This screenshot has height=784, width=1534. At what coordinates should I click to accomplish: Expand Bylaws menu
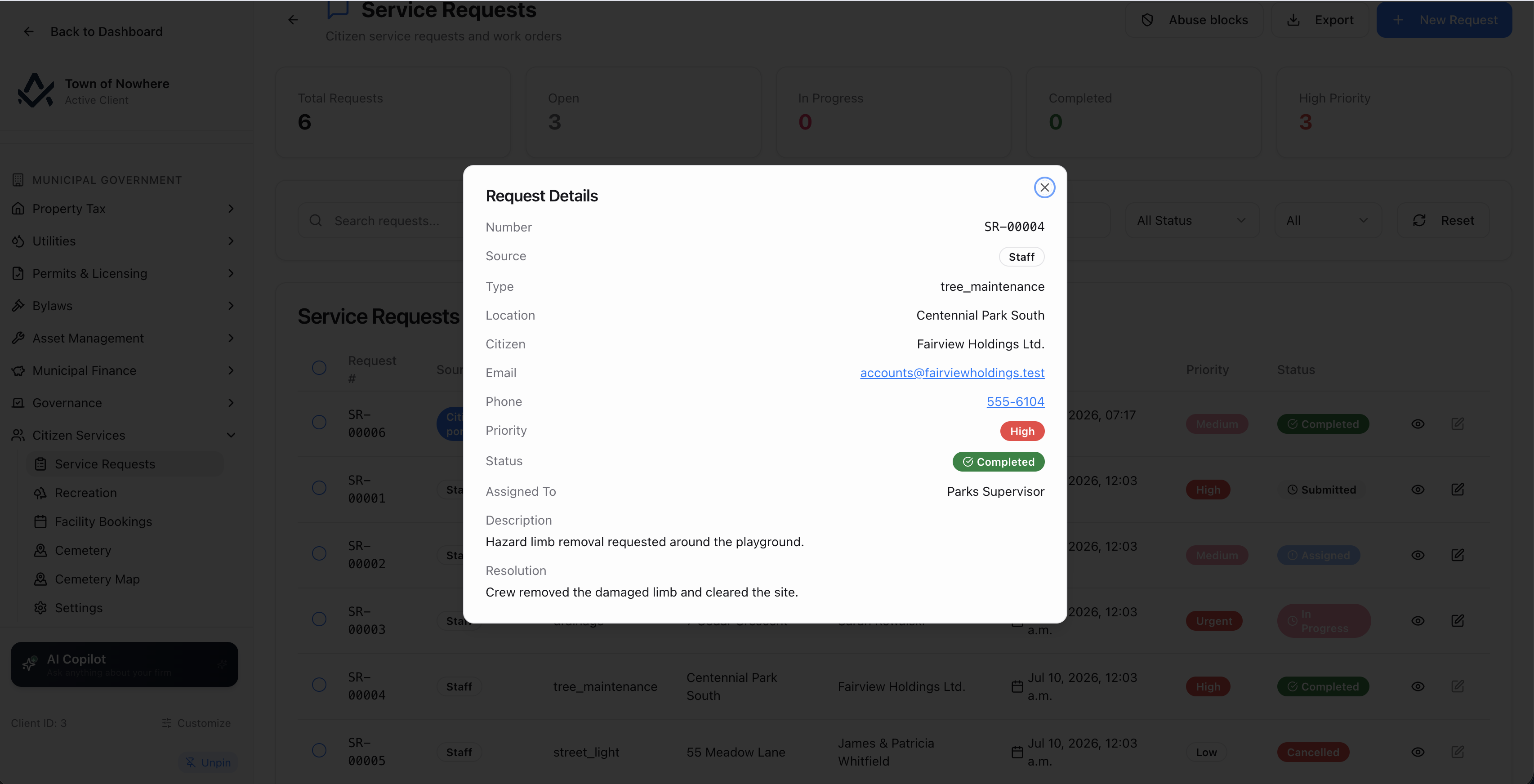pos(124,306)
